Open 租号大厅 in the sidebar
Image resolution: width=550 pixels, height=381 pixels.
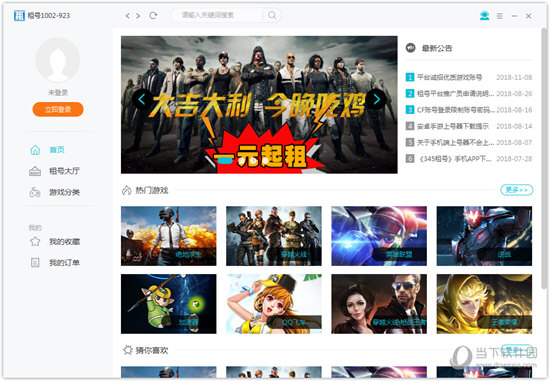(x=54, y=171)
